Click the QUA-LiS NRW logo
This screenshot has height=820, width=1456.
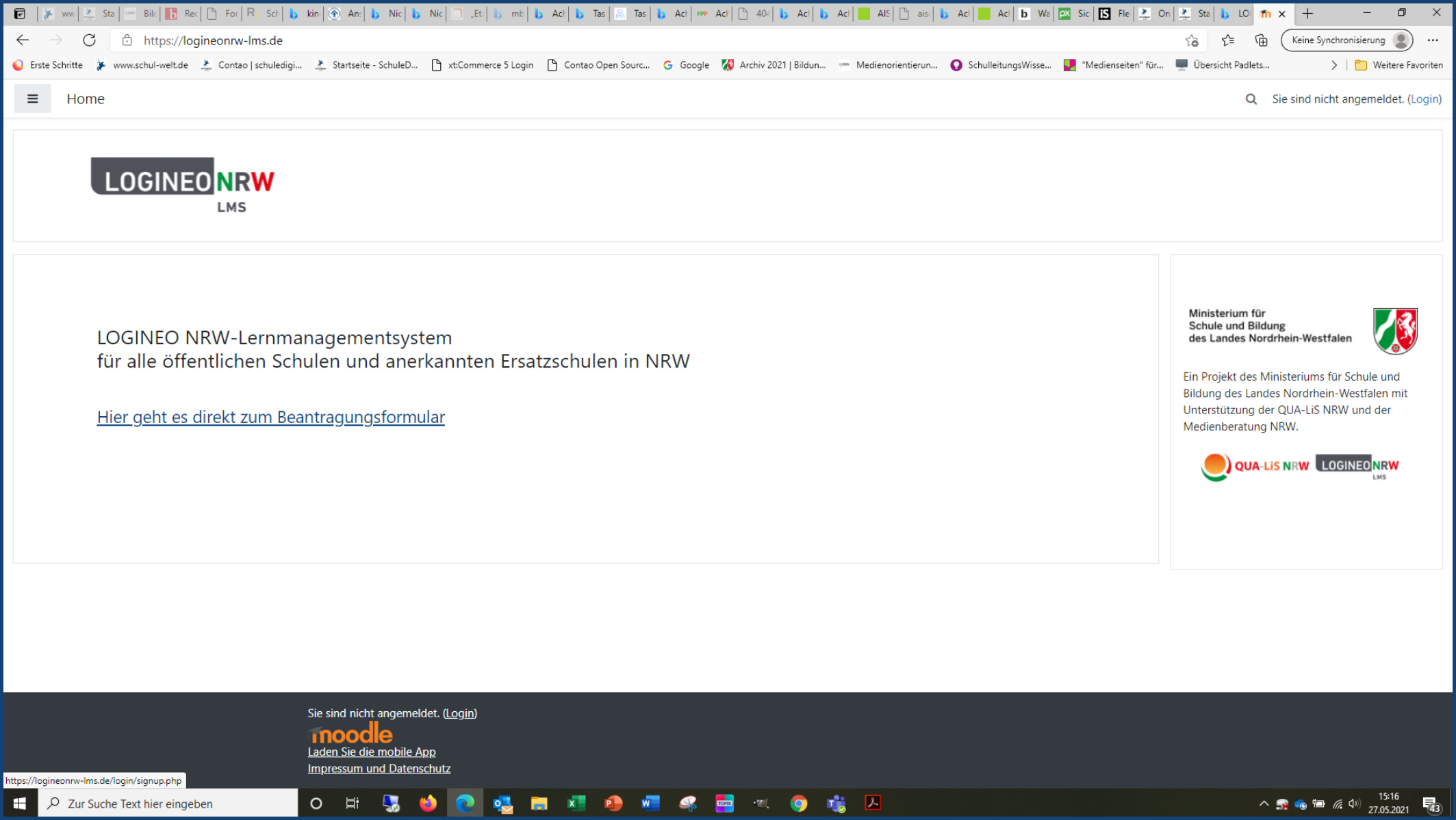tap(1255, 466)
